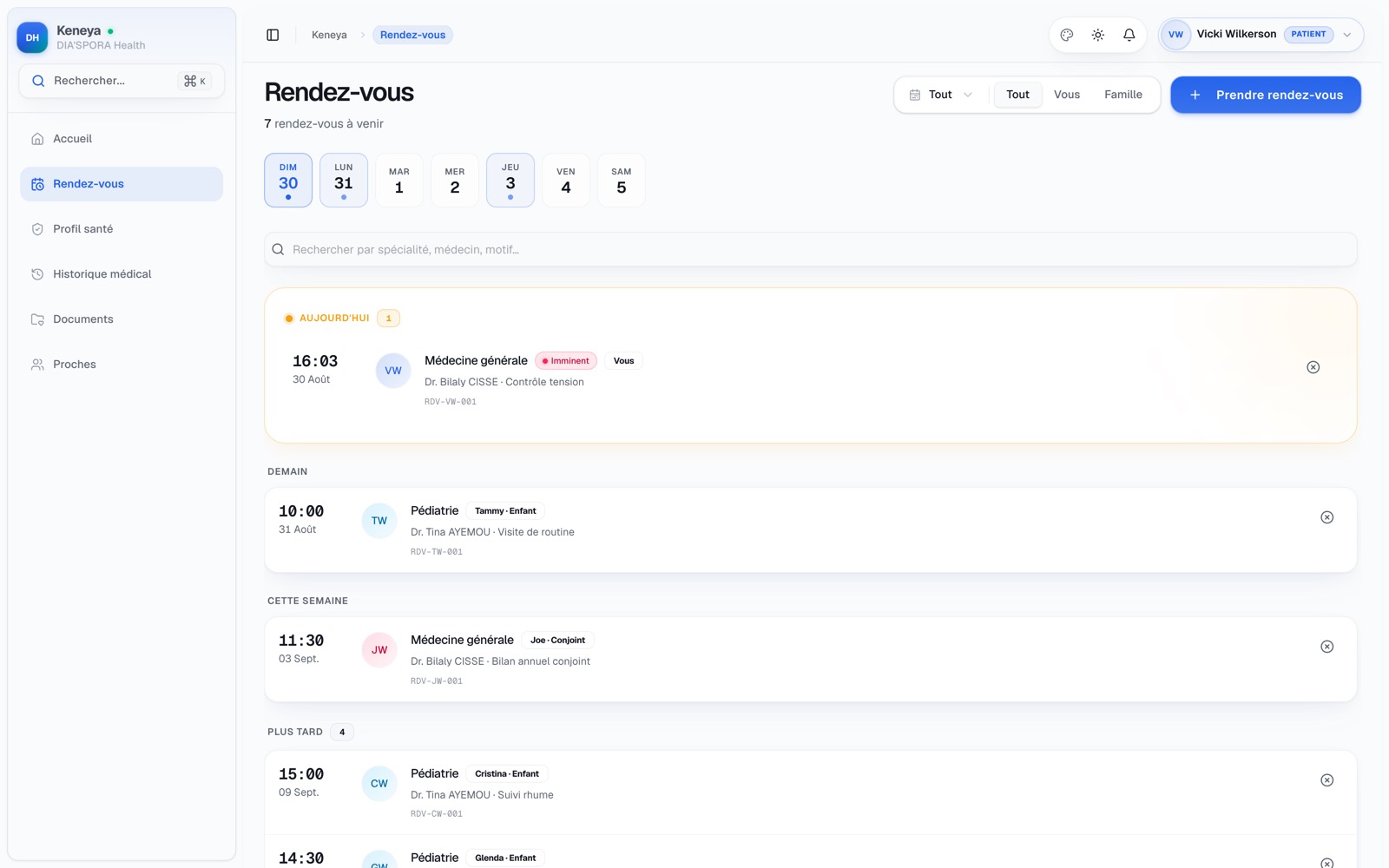Open the color theme palette icon

coord(1067,35)
